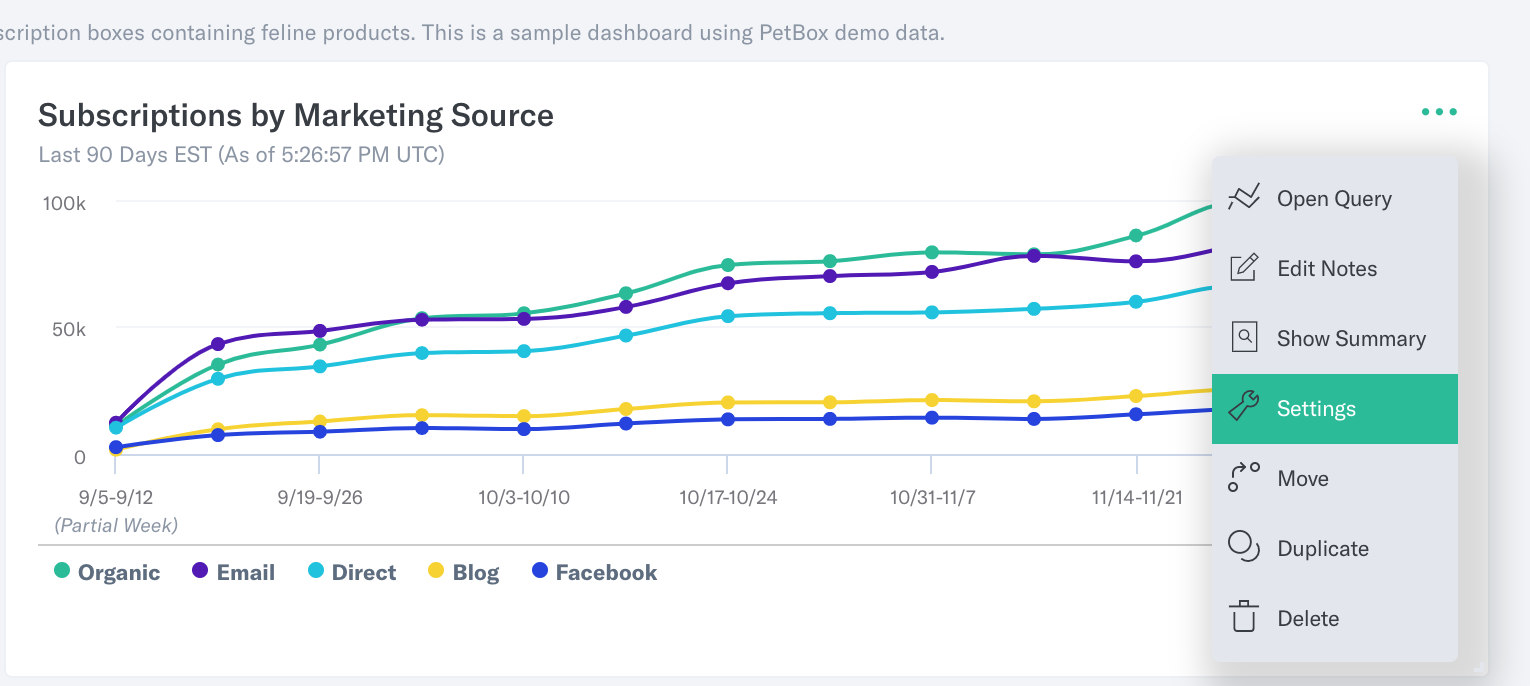This screenshot has width=1530, height=686.
Task: Toggle the Organic series in legend
Action: 106,572
